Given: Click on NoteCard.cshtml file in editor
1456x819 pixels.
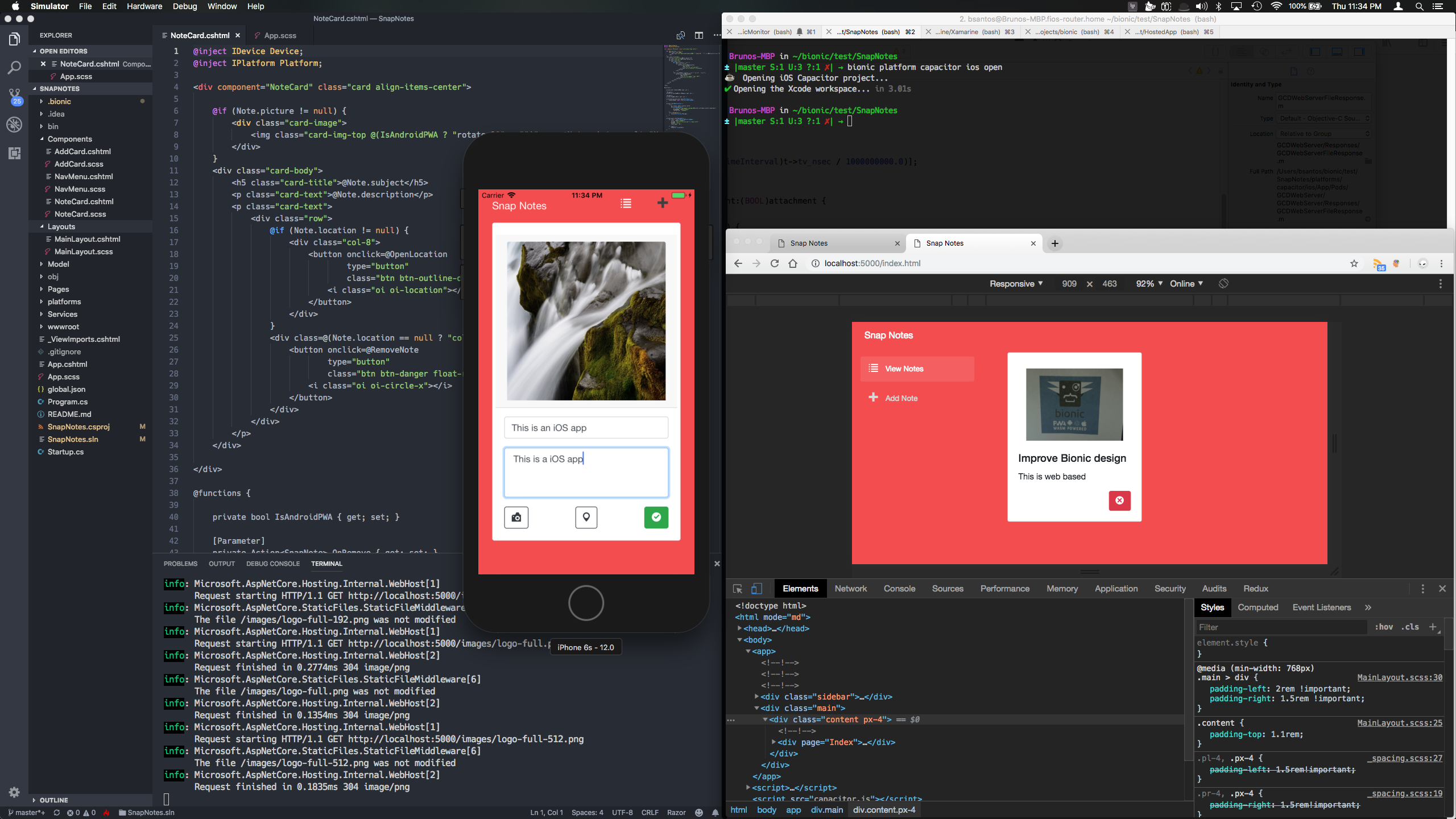Looking at the screenshot, I should click(197, 35).
